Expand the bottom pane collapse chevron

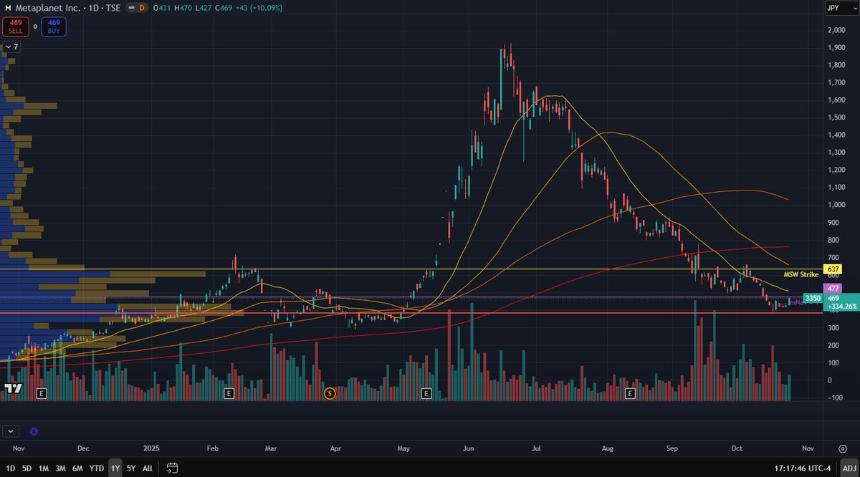tap(9, 432)
